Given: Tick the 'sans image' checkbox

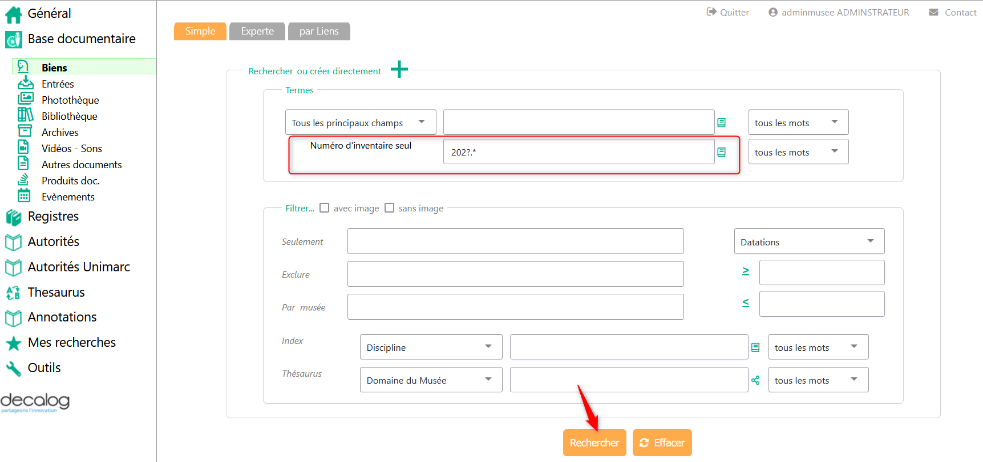Looking at the screenshot, I should click(x=390, y=208).
